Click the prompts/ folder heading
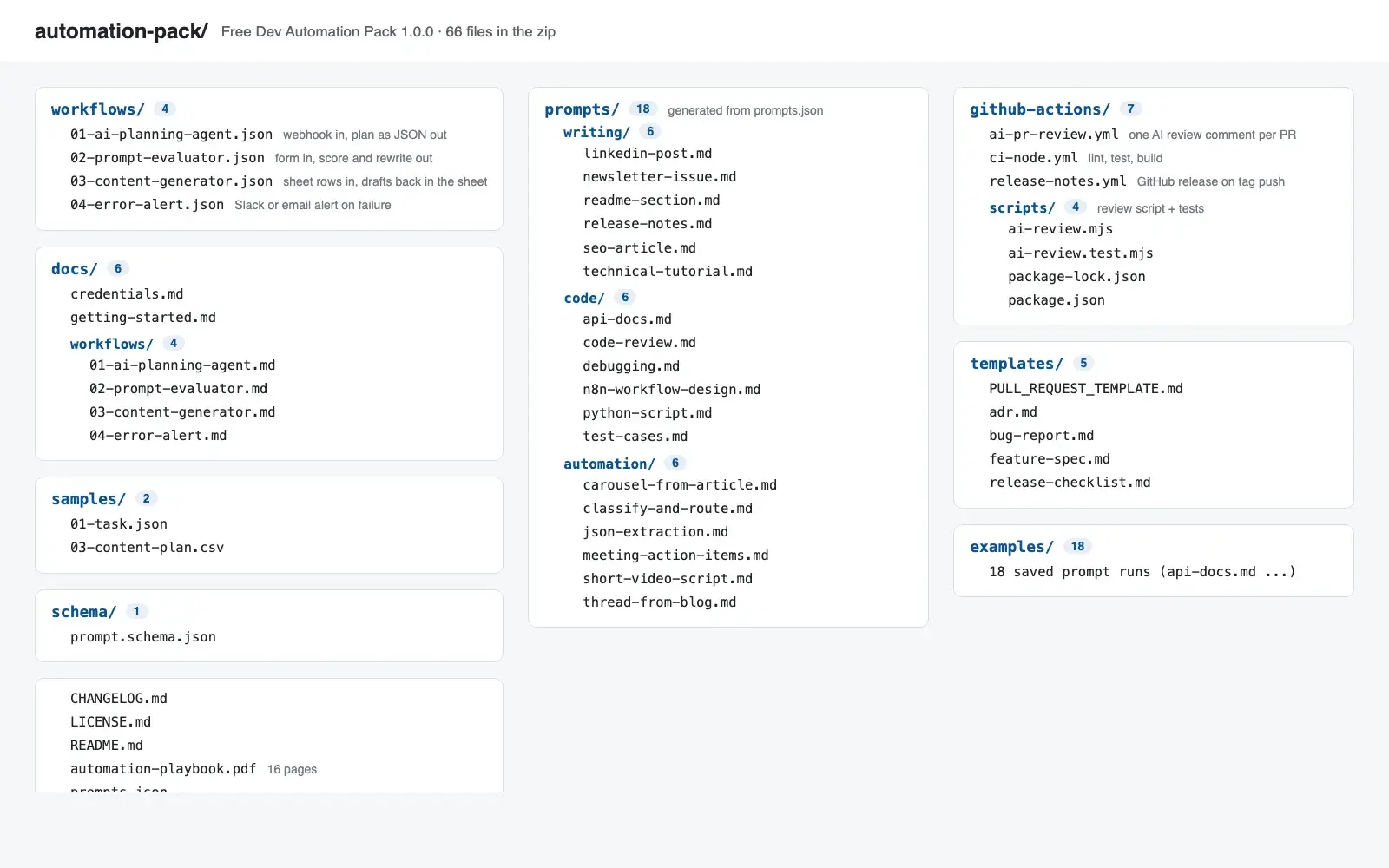This screenshot has width=1389, height=868. tap(582, 109)
